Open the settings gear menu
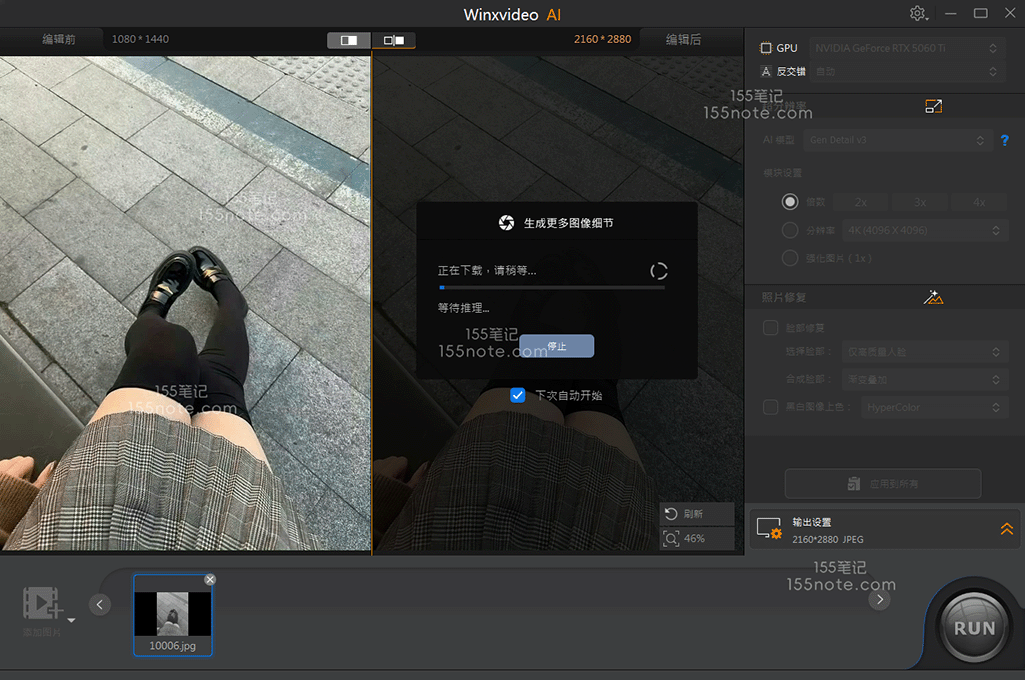The image size is (1025, 680). [917, 14]
